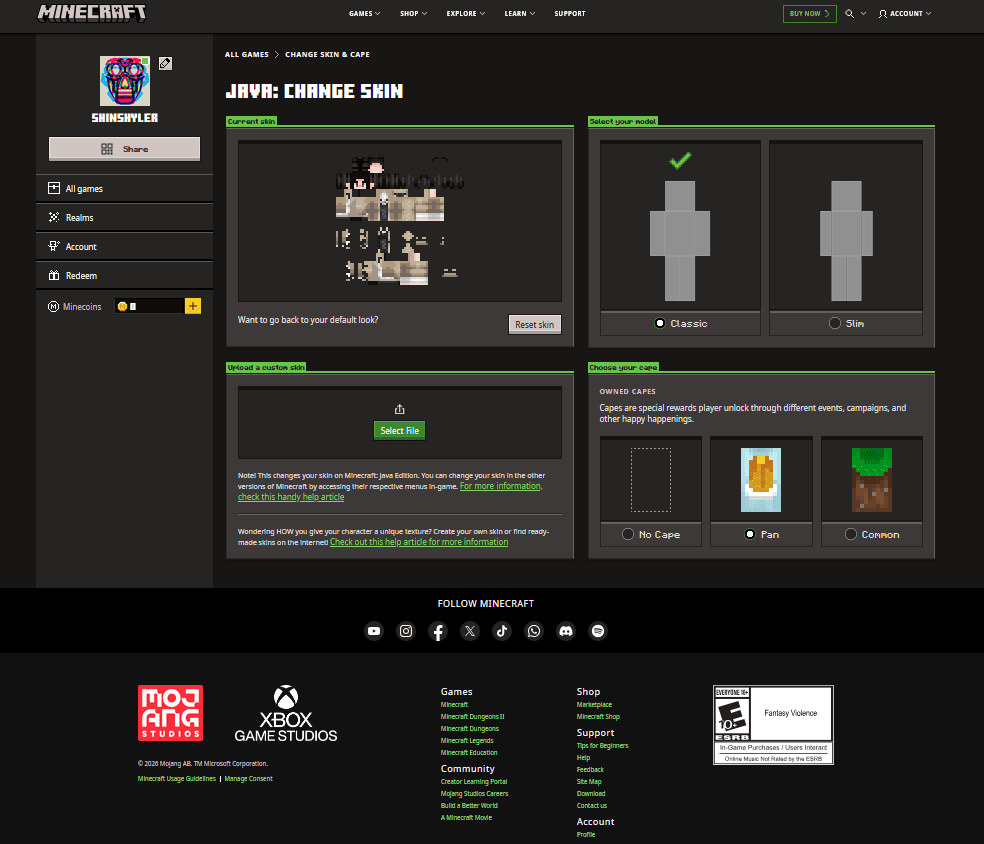Open Minecraft Instagram icon
Screen dimensions: 984x844
(x=406, y=631)
